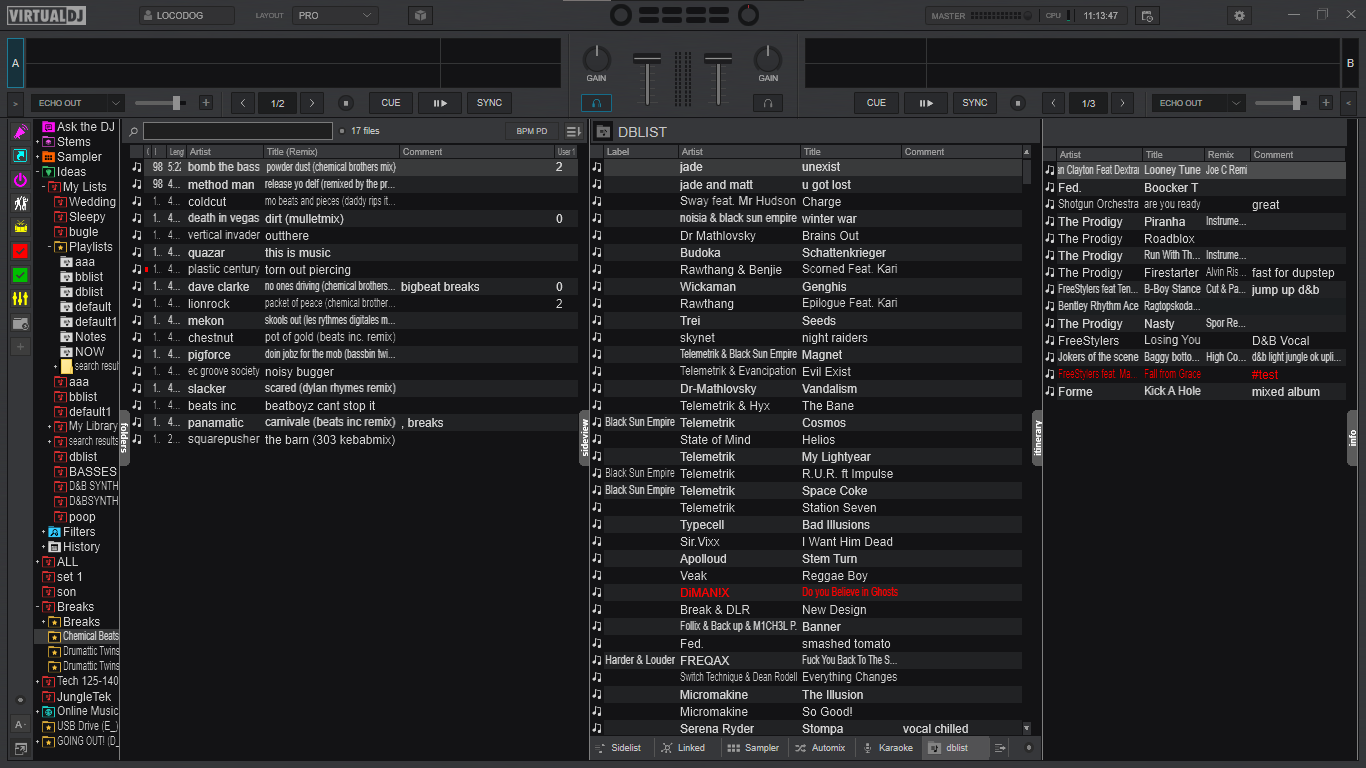The height and width of the screenshot is (768, 1366).
Task: Click the search magnifier icon
Action: 134,131
